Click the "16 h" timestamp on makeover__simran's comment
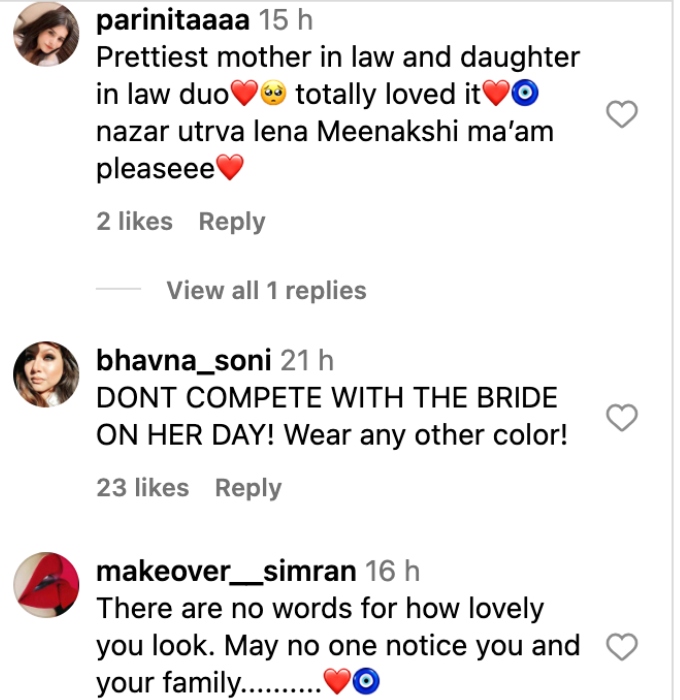Image resolution: width=680 pixels, height=700 pixels. pos(392,571)
